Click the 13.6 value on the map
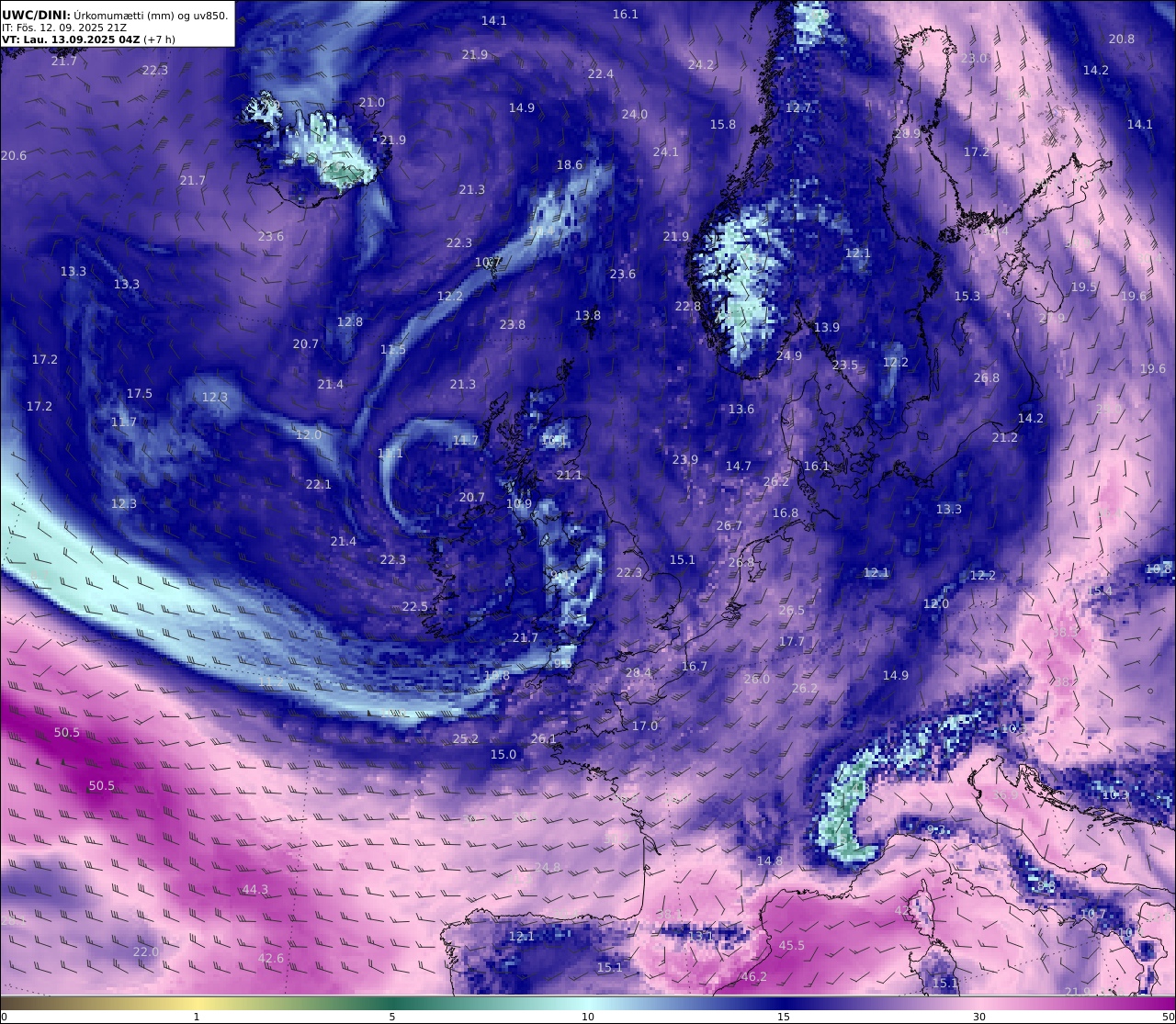The image size is (1176, 1024). click(741, 409)
